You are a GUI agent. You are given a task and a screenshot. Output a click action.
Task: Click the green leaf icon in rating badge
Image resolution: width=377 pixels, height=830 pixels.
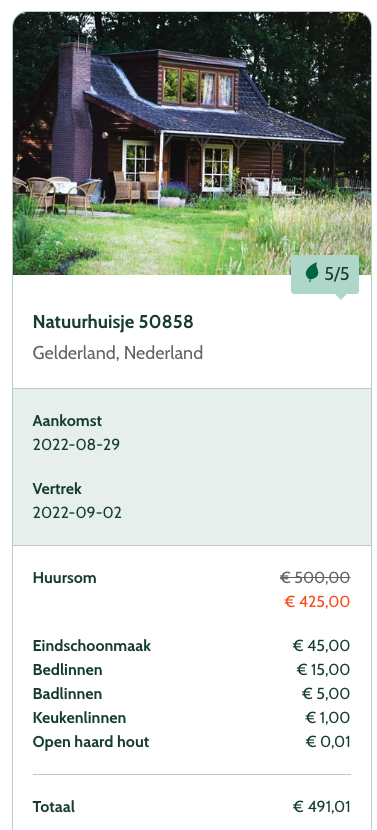[x=312, y=273]
